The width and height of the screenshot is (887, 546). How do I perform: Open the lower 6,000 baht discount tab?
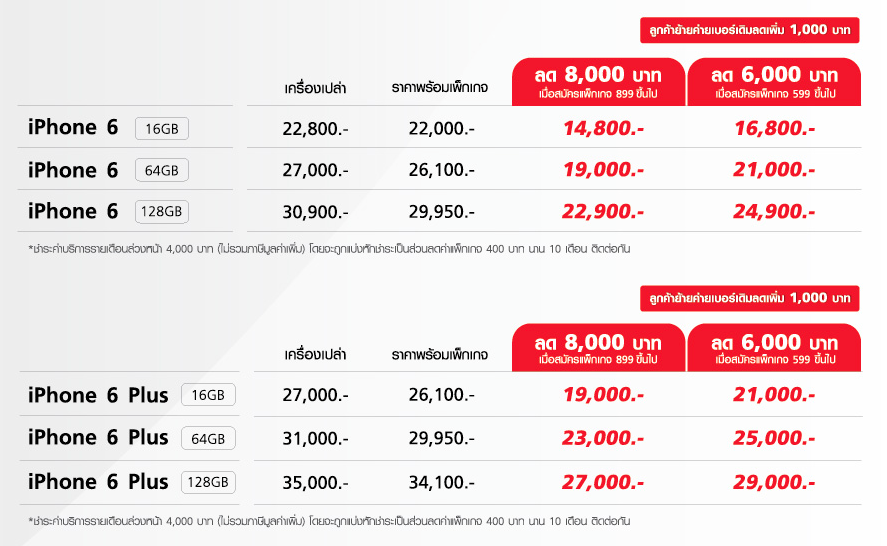pyautogui.click(x=774, y=348)
